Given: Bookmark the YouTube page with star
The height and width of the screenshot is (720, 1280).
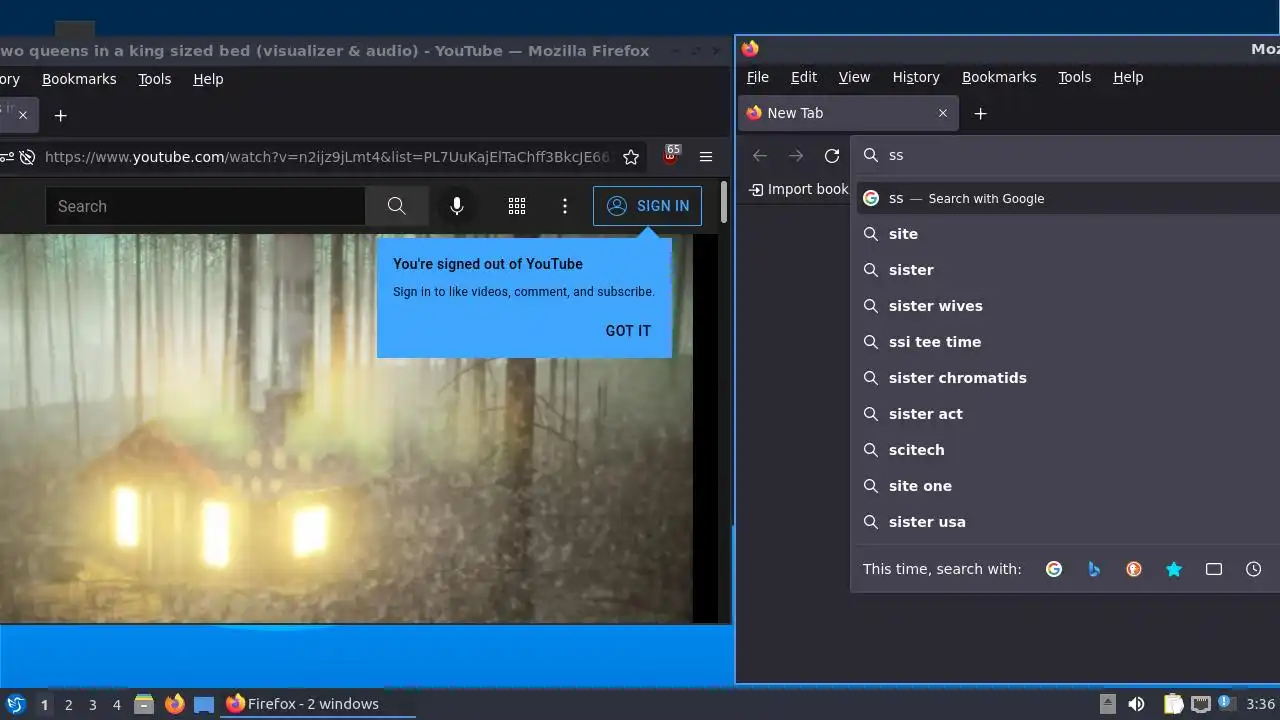Looking at the screenshot, I should click(631, 157).
